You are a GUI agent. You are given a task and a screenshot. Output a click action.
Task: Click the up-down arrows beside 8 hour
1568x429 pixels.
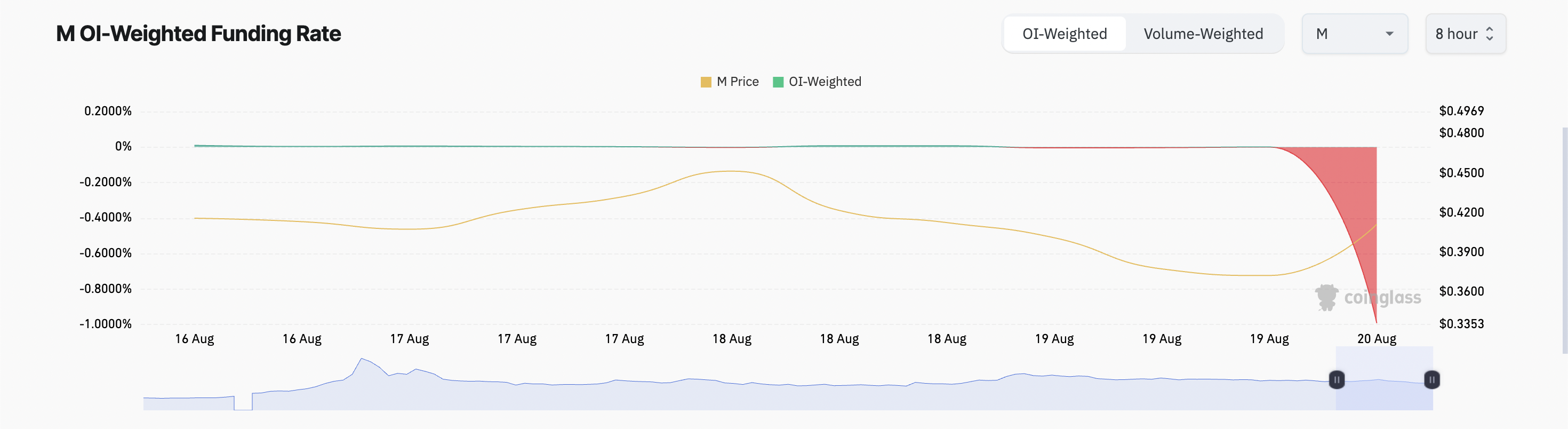[x=1491, y=34]
